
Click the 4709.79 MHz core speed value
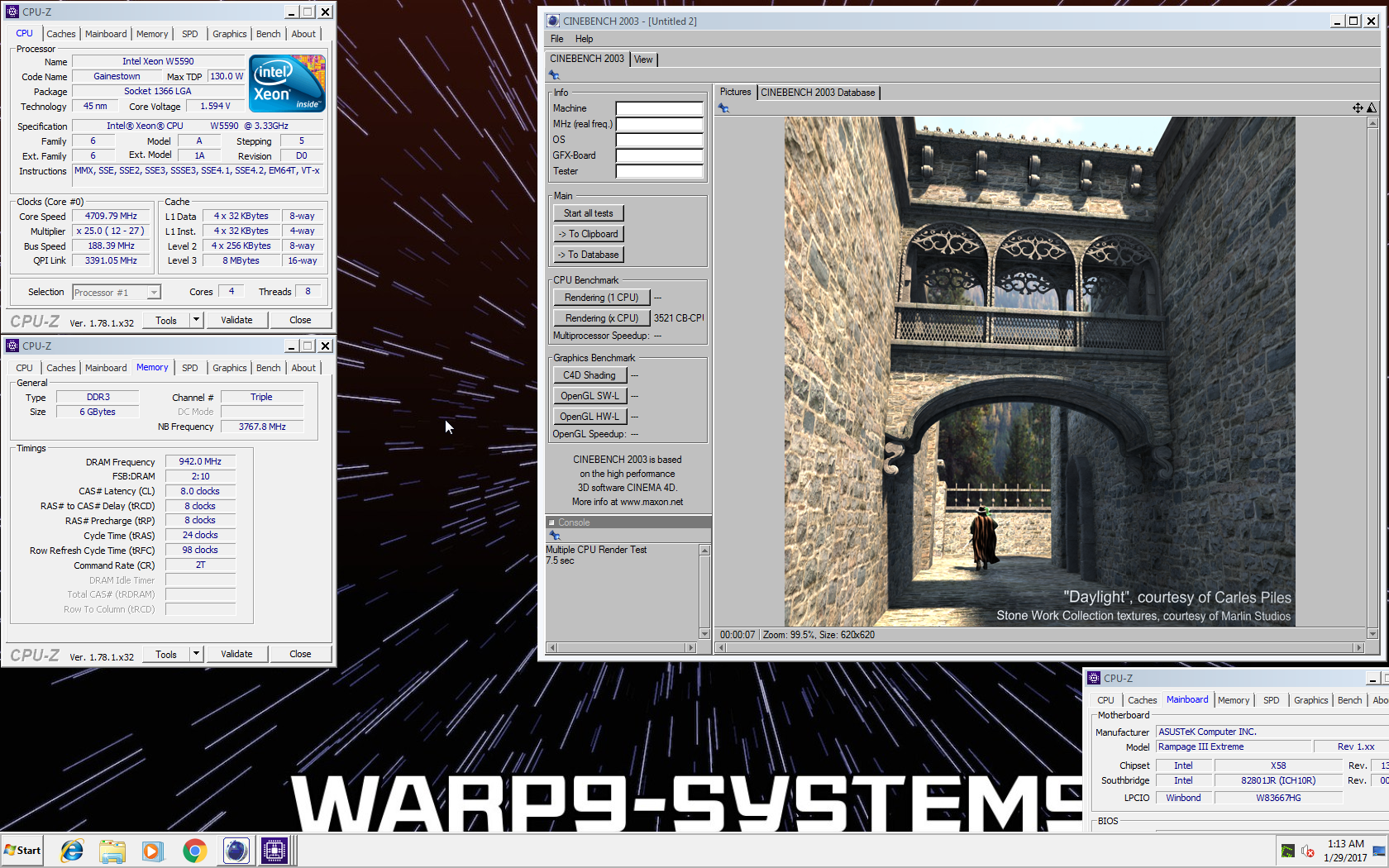tap(111, 217)
